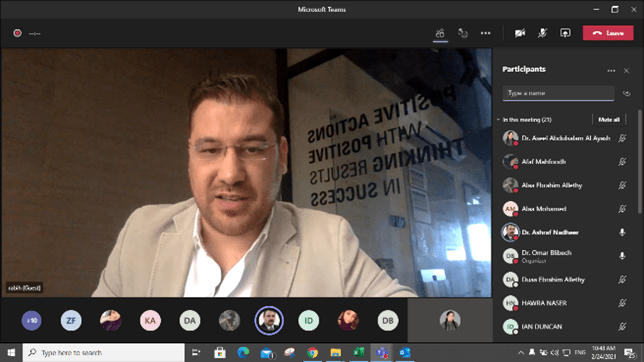
Task: Select Afaf Mahfoodh in participants list
Action: point(543,162)
